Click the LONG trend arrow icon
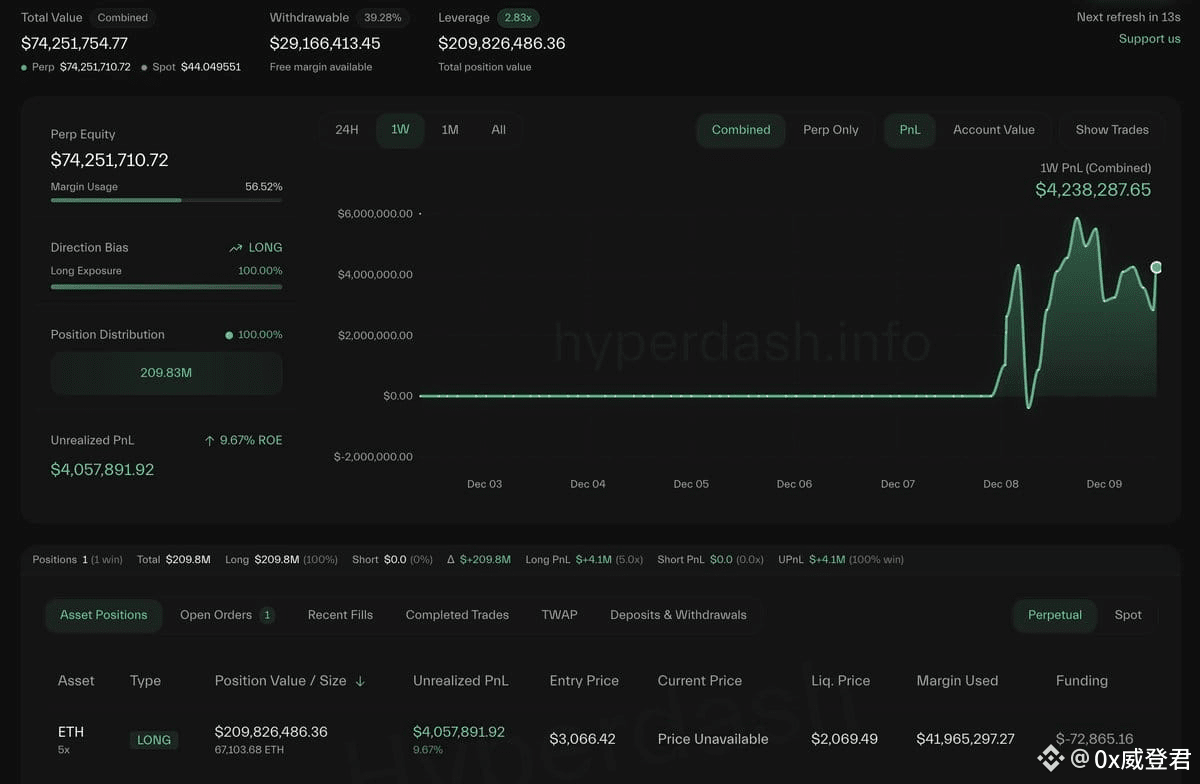Screen dimensions: 1200x784 [x=235, y=248]
